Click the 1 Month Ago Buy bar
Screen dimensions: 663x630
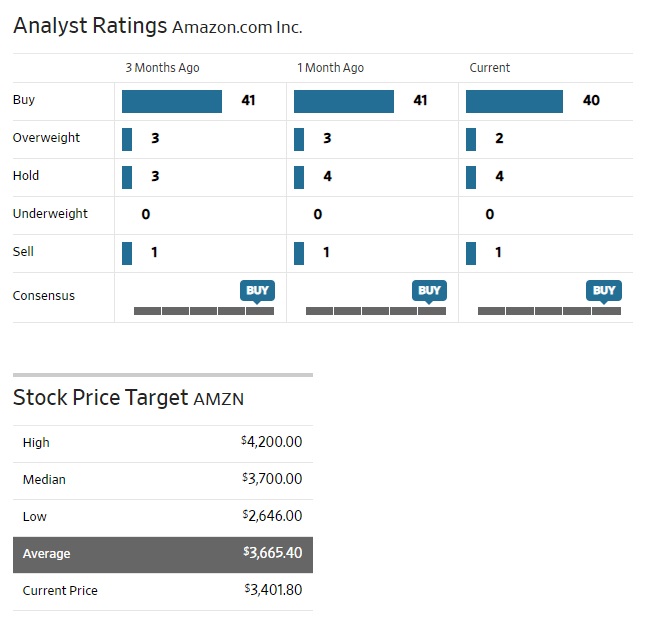(344, 101)
